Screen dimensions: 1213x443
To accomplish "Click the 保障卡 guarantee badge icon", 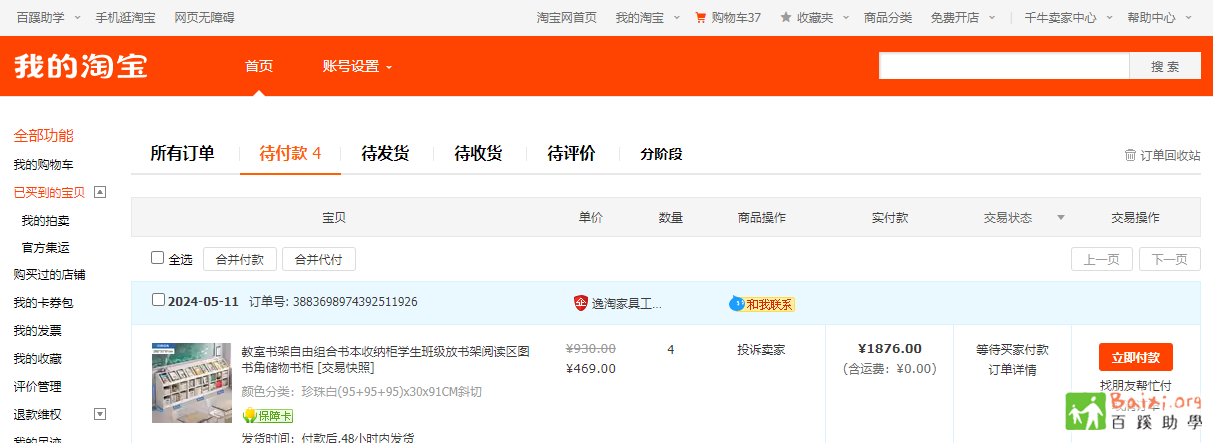I will point(250,416).
